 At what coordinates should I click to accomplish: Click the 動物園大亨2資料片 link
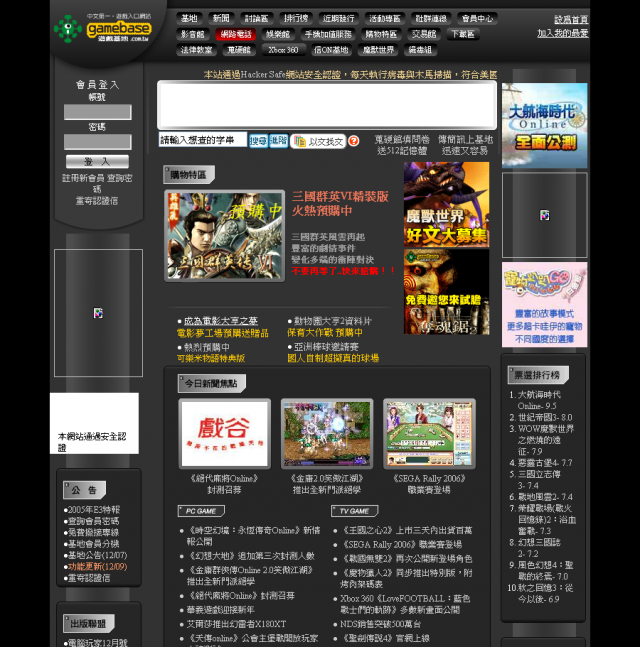coord(333,321)
